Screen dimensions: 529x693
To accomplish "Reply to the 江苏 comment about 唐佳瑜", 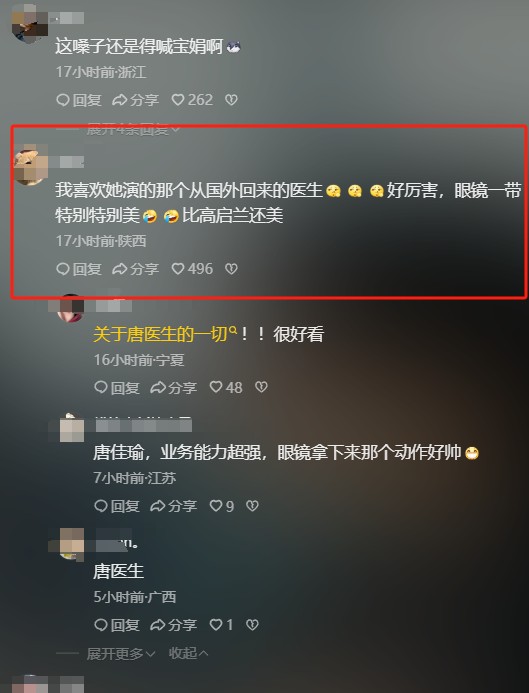I will (x=117, y=506).
